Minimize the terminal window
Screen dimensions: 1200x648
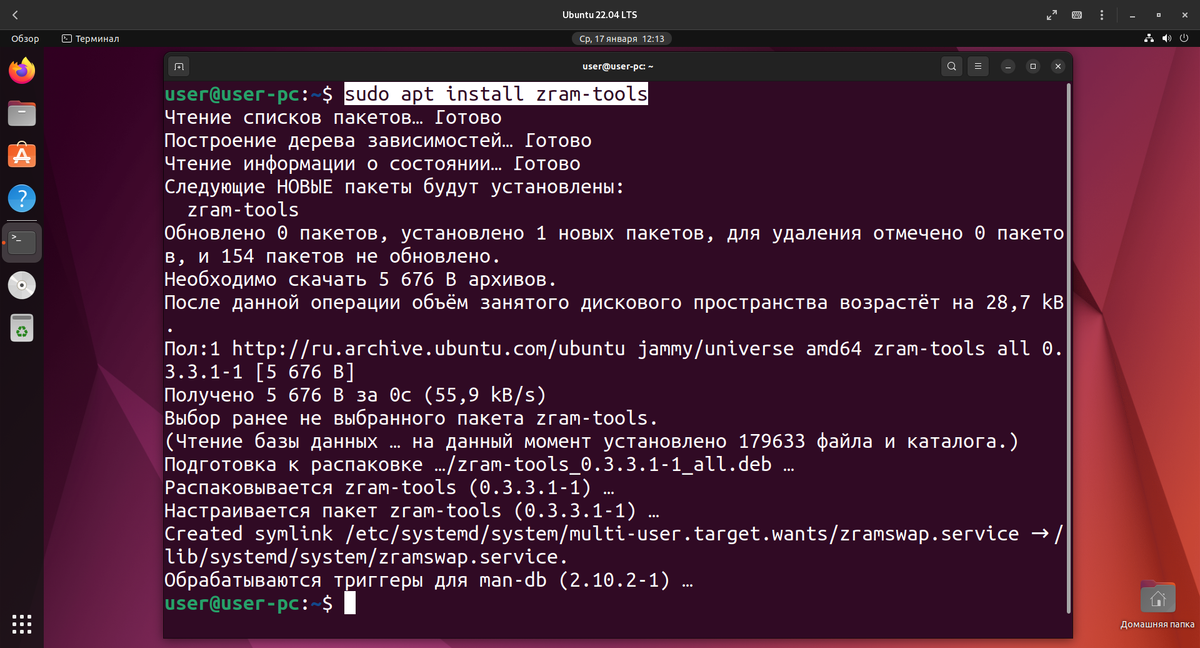pyautogui.click(x=1008, y=67)
